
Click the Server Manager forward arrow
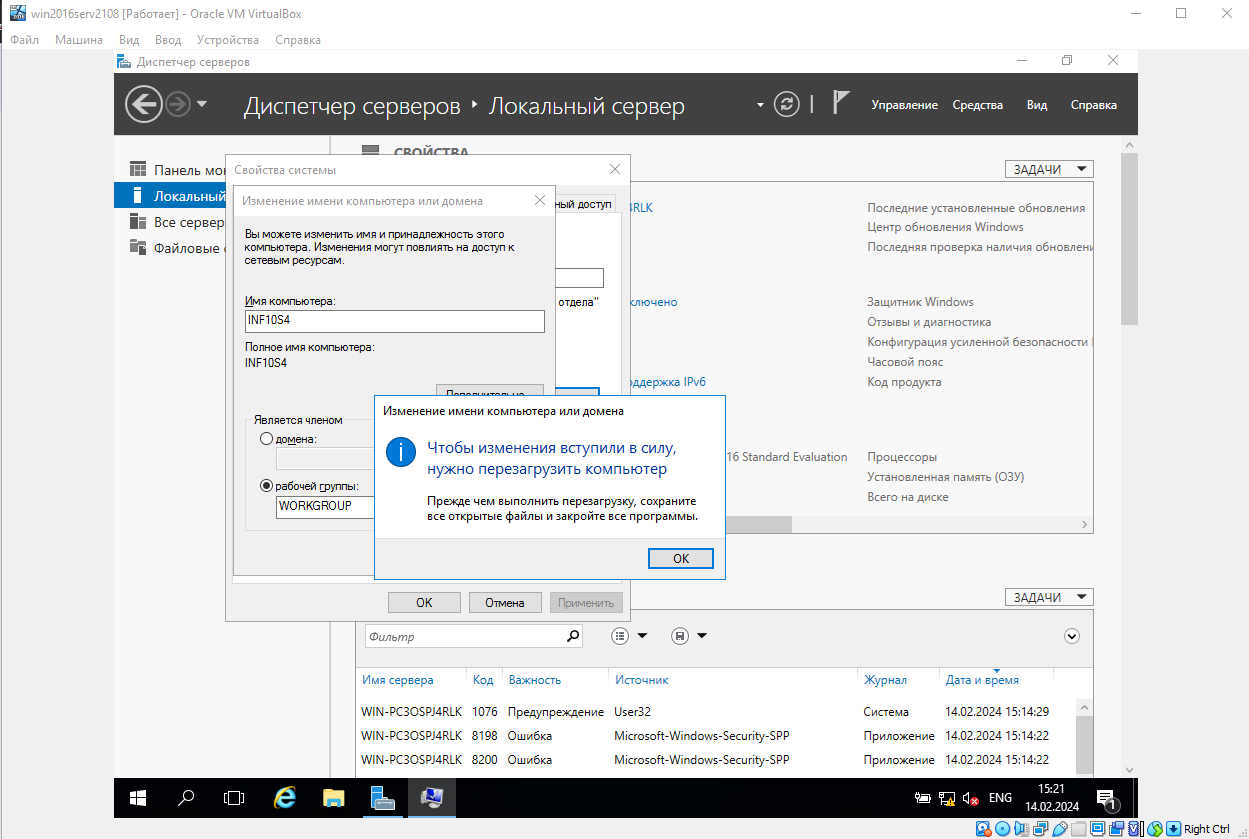point(178,104)
